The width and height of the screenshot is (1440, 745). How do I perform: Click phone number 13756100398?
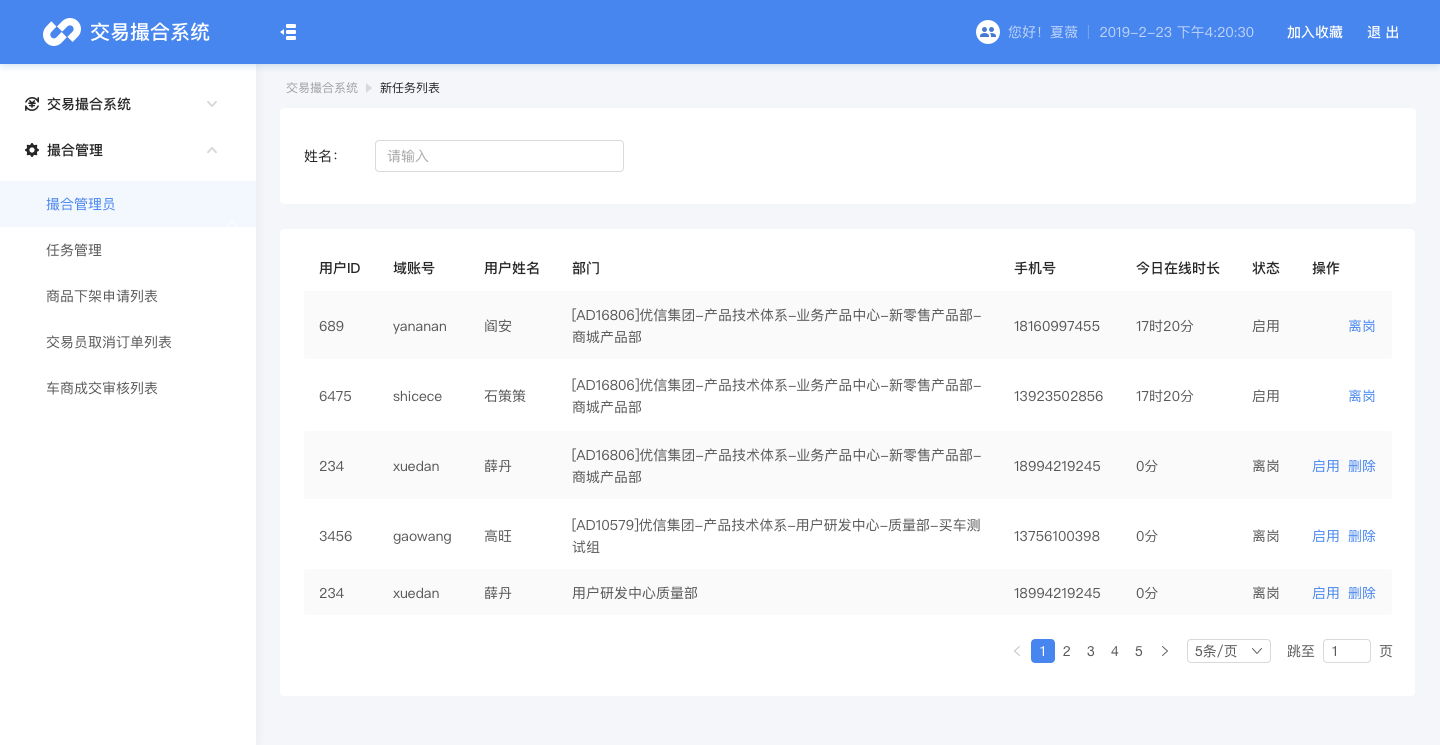point(1057,536)
